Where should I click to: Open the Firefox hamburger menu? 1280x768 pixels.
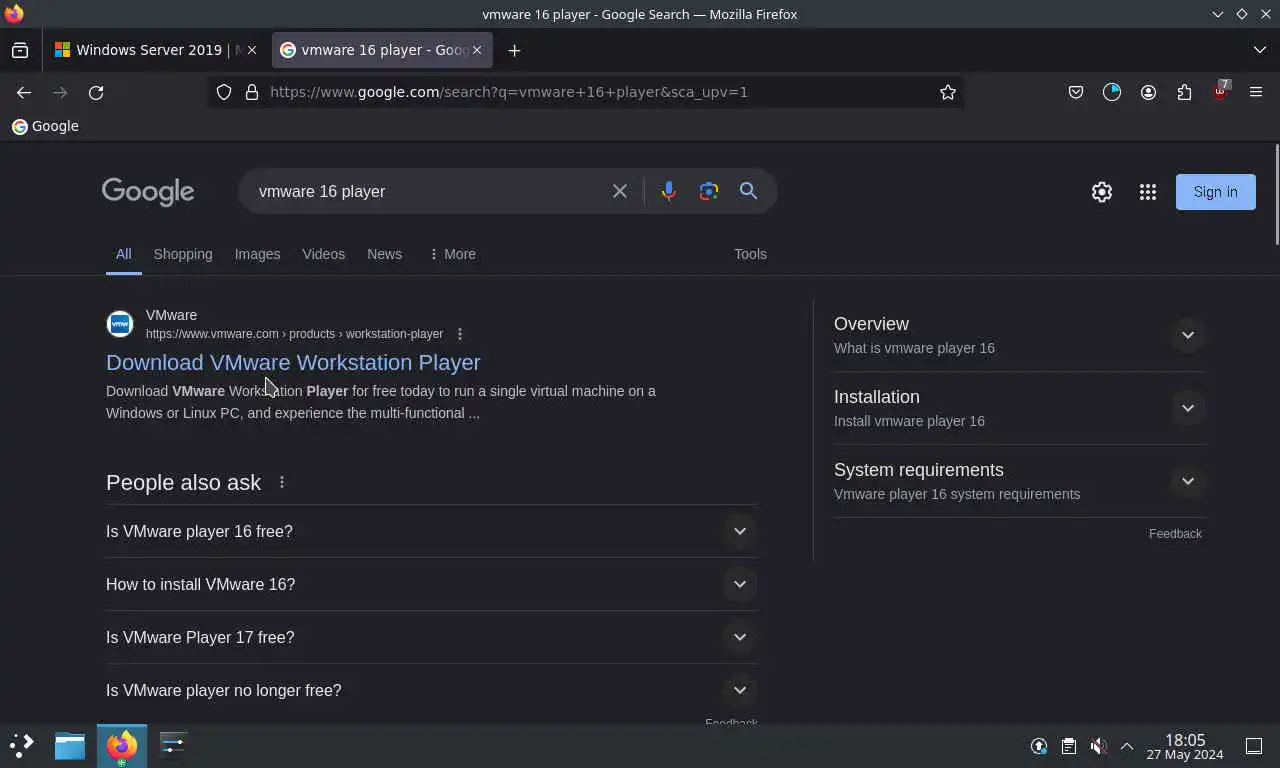click(1256, 92)
